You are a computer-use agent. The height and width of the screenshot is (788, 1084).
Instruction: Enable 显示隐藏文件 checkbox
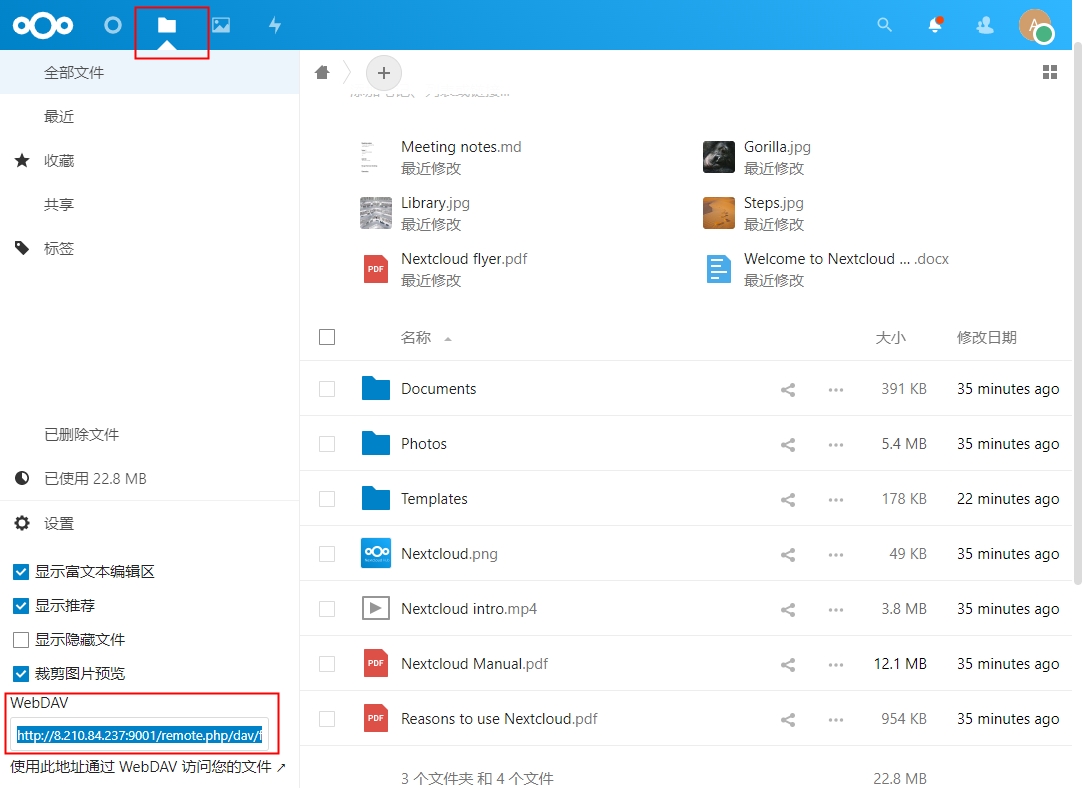[21, 640]
